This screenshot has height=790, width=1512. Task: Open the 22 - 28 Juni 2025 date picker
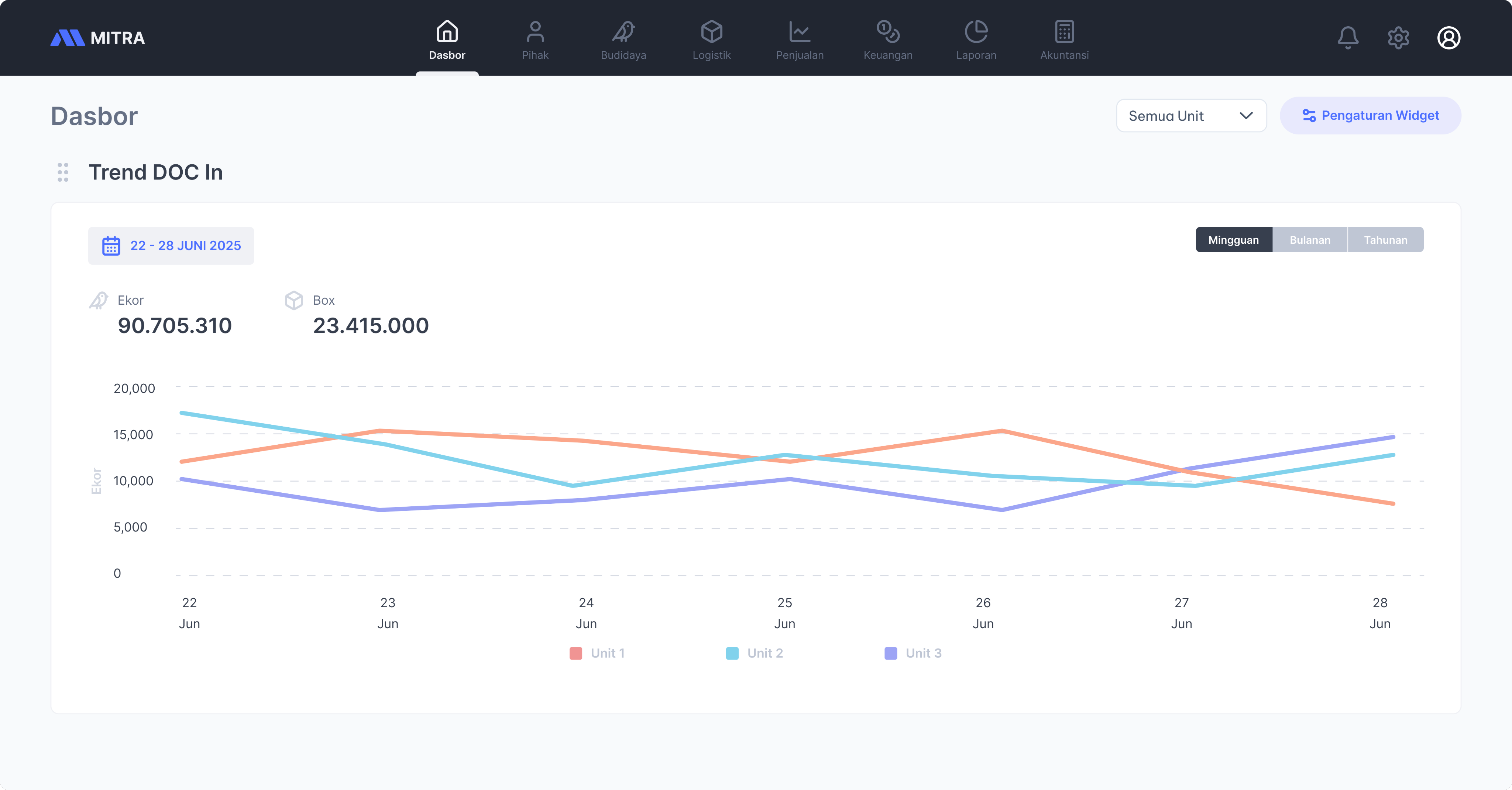(x=171, y=246)
